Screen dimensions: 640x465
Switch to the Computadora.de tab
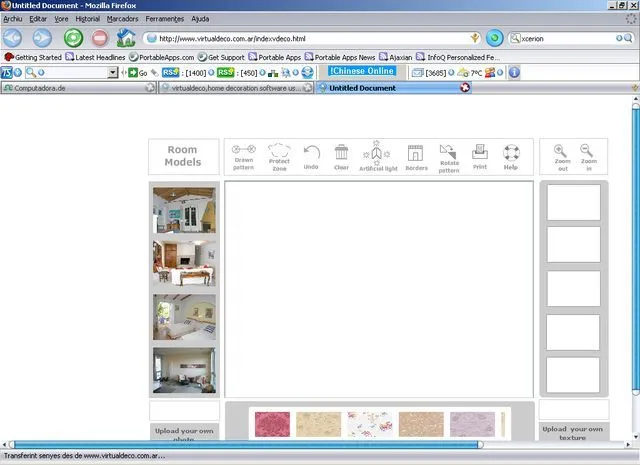coord(78,88)
